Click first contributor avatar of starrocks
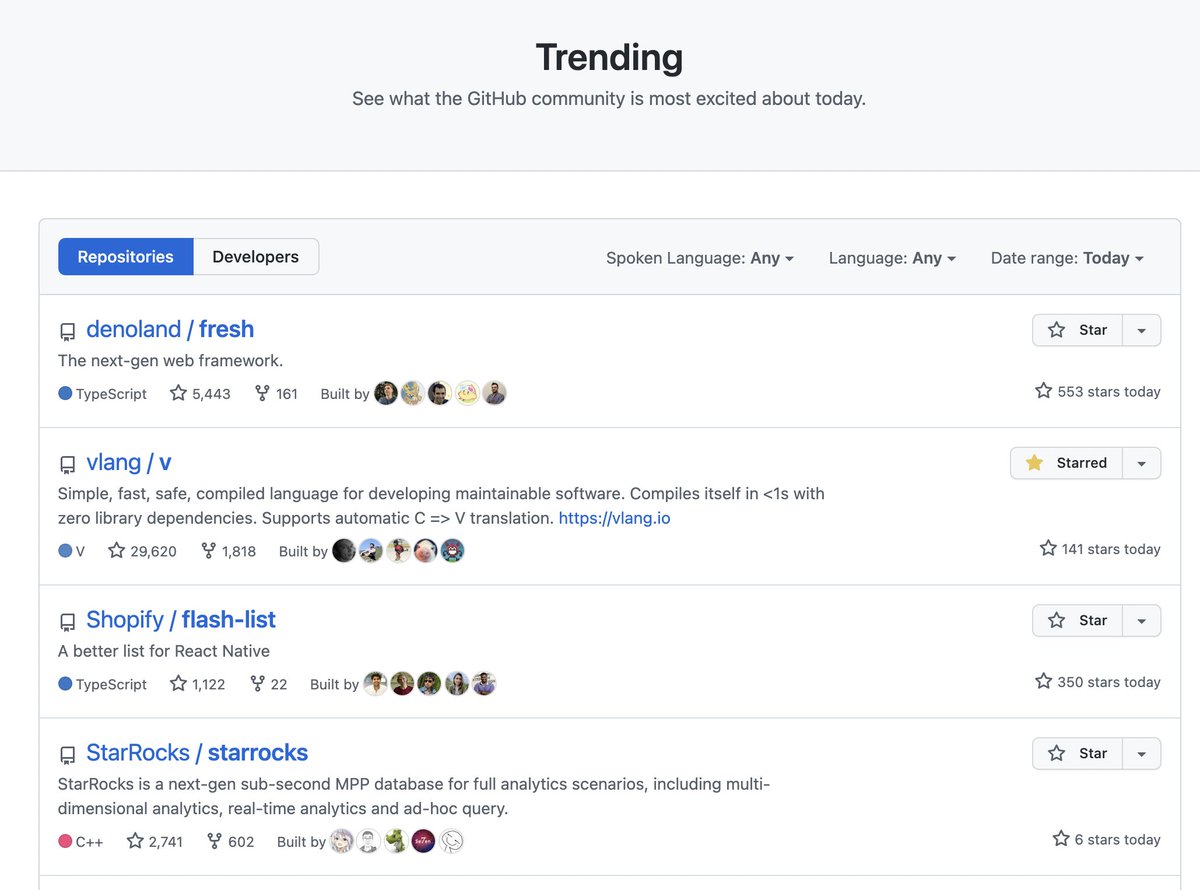The height and width of the screenshot is (890, 1200). point(342,841)
